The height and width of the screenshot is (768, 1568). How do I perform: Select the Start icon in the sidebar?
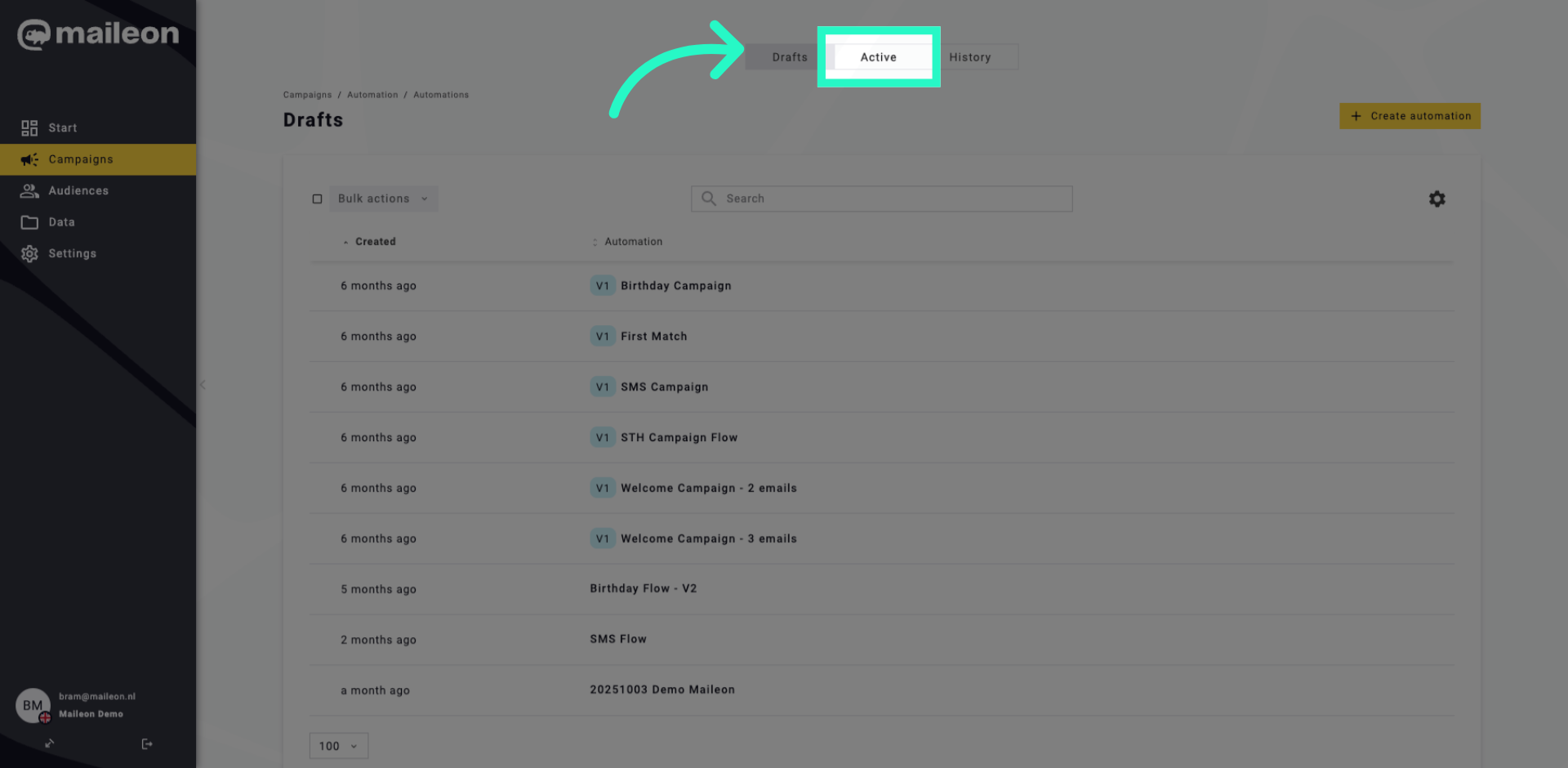[x=30, y=127]
